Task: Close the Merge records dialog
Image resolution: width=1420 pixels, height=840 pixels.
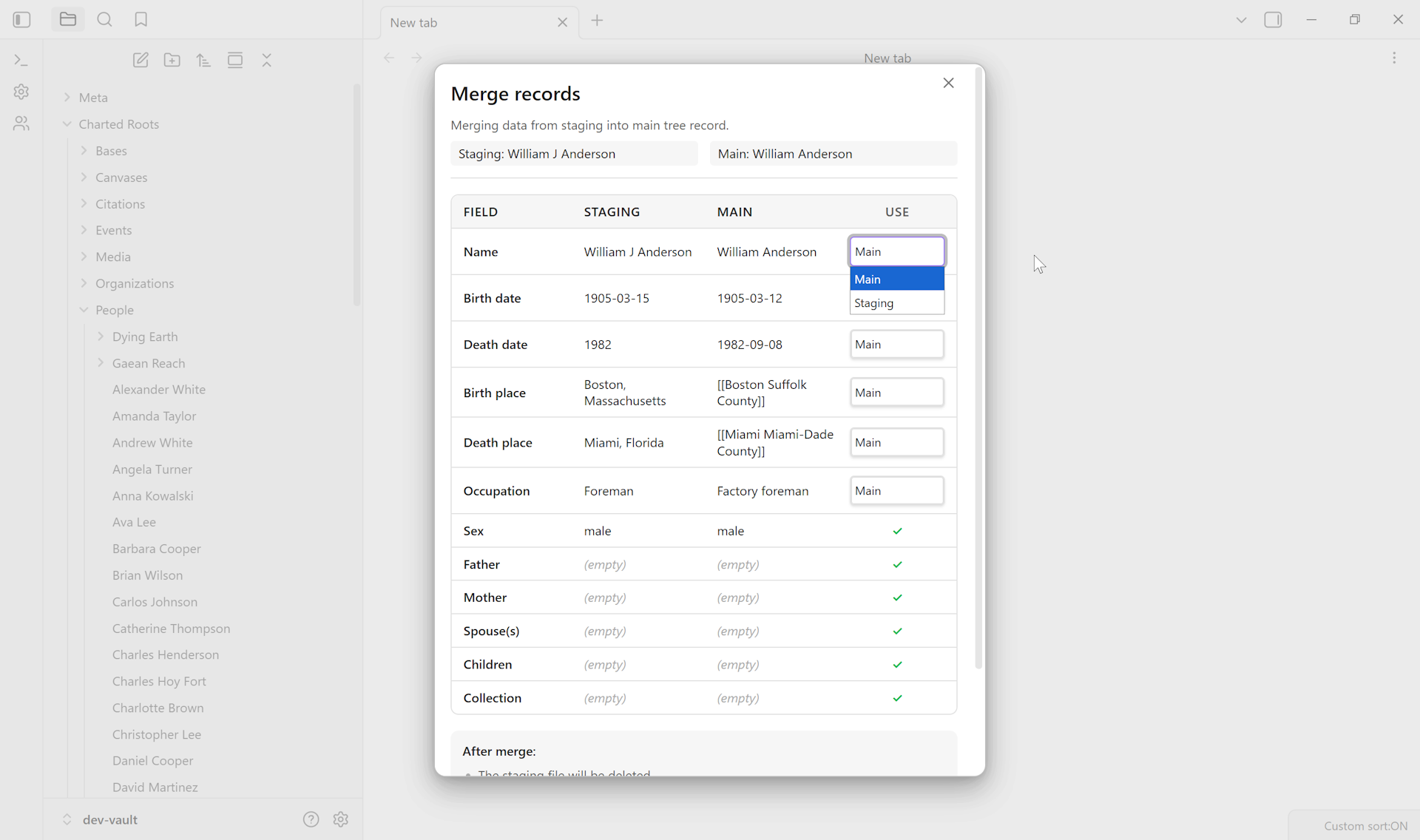Action: tap(949, 83)
